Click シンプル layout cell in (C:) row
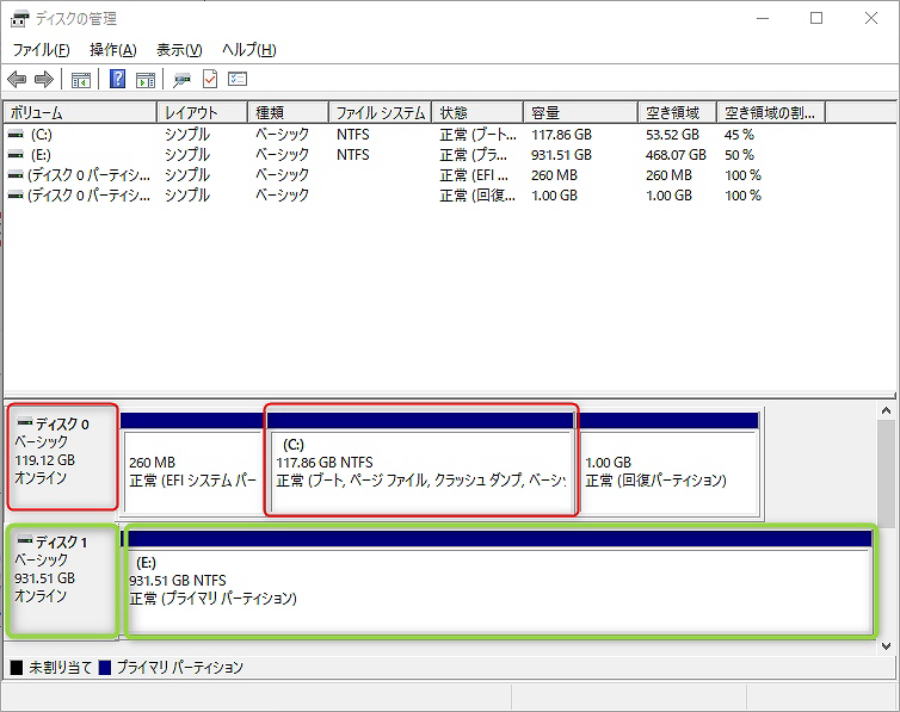Image resolution: width=900 pixels, height=712 pixels. [187, 134]
